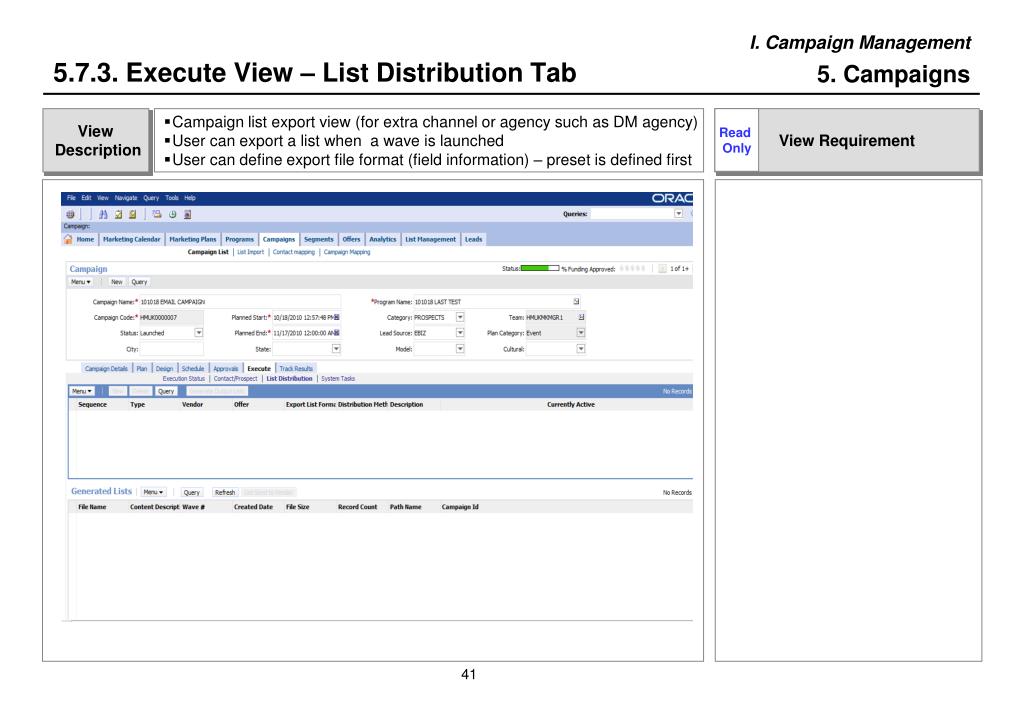Screen dimensions: 1023x708
Task: Open the Lead Source dropdown
Action: coord(460,333)
